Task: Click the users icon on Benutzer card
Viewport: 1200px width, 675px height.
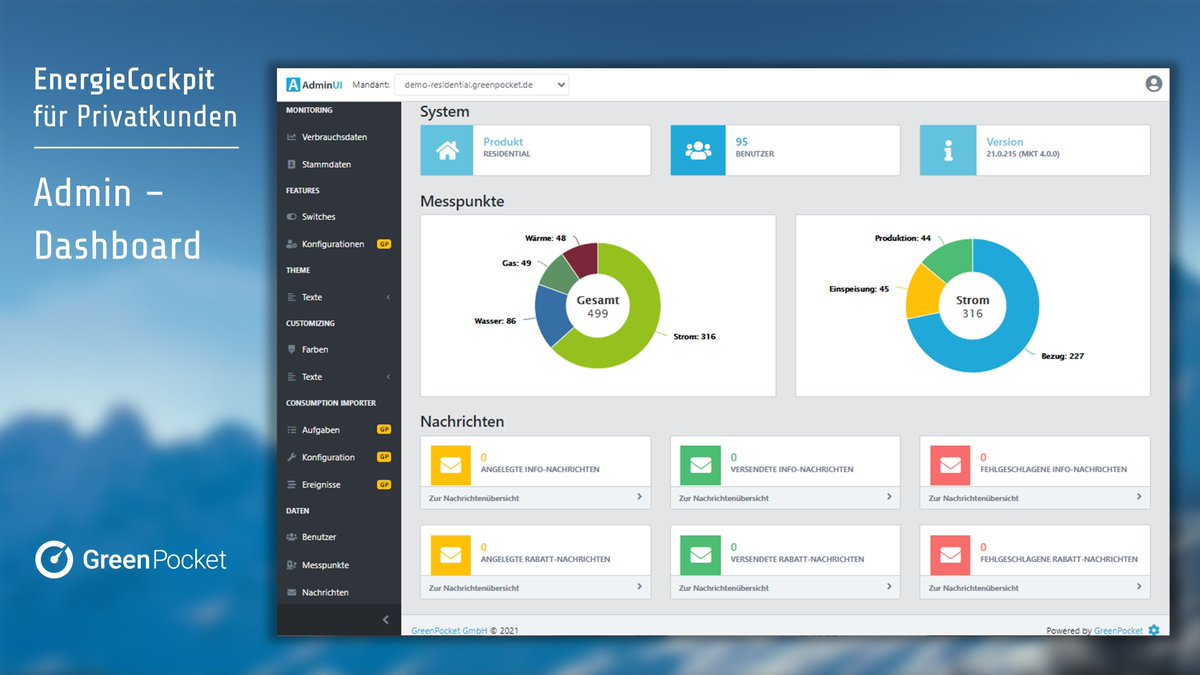Action: (697, 150)
